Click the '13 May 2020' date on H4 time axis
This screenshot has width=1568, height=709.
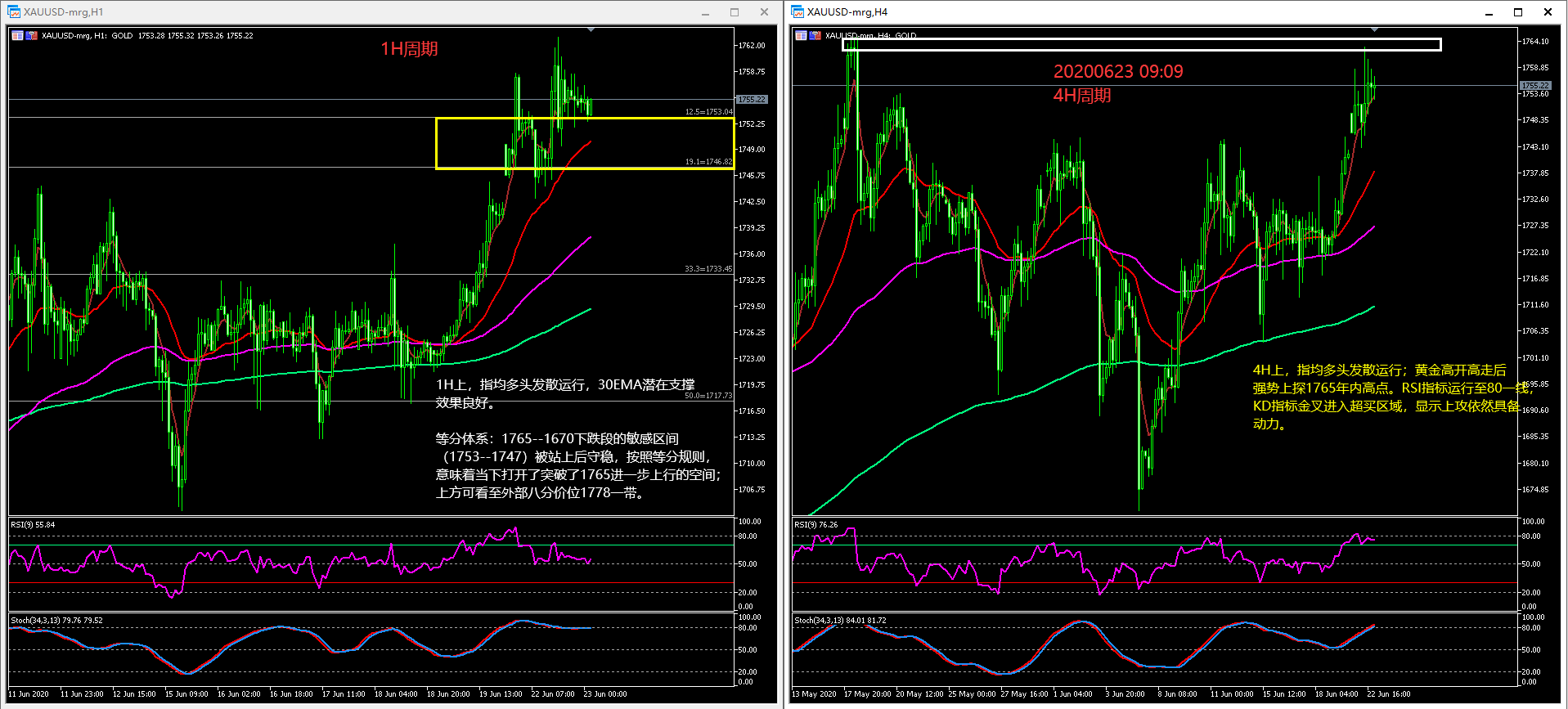click(x=814, y=694)
